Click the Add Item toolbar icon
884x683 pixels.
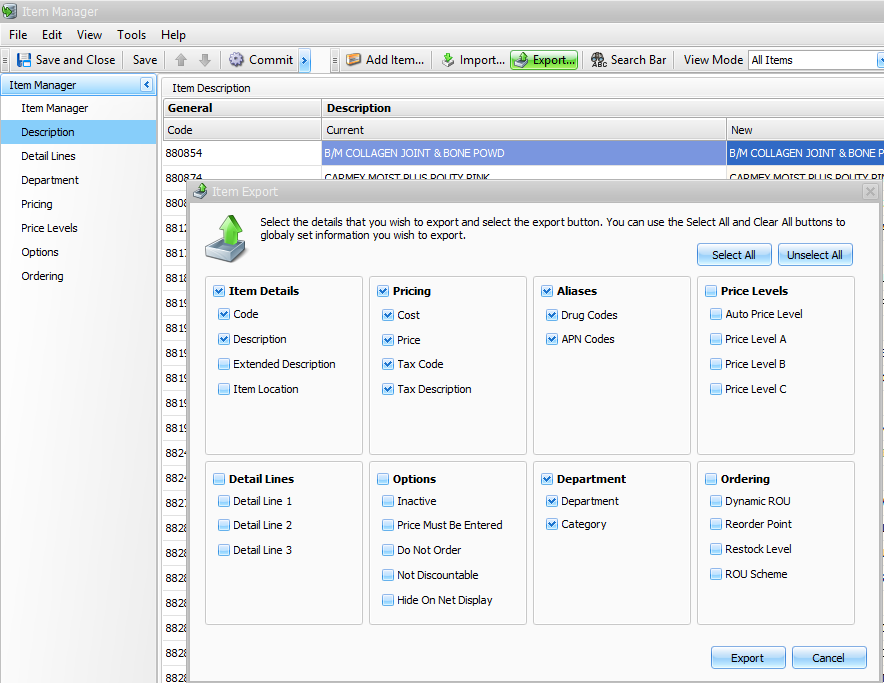354,60
